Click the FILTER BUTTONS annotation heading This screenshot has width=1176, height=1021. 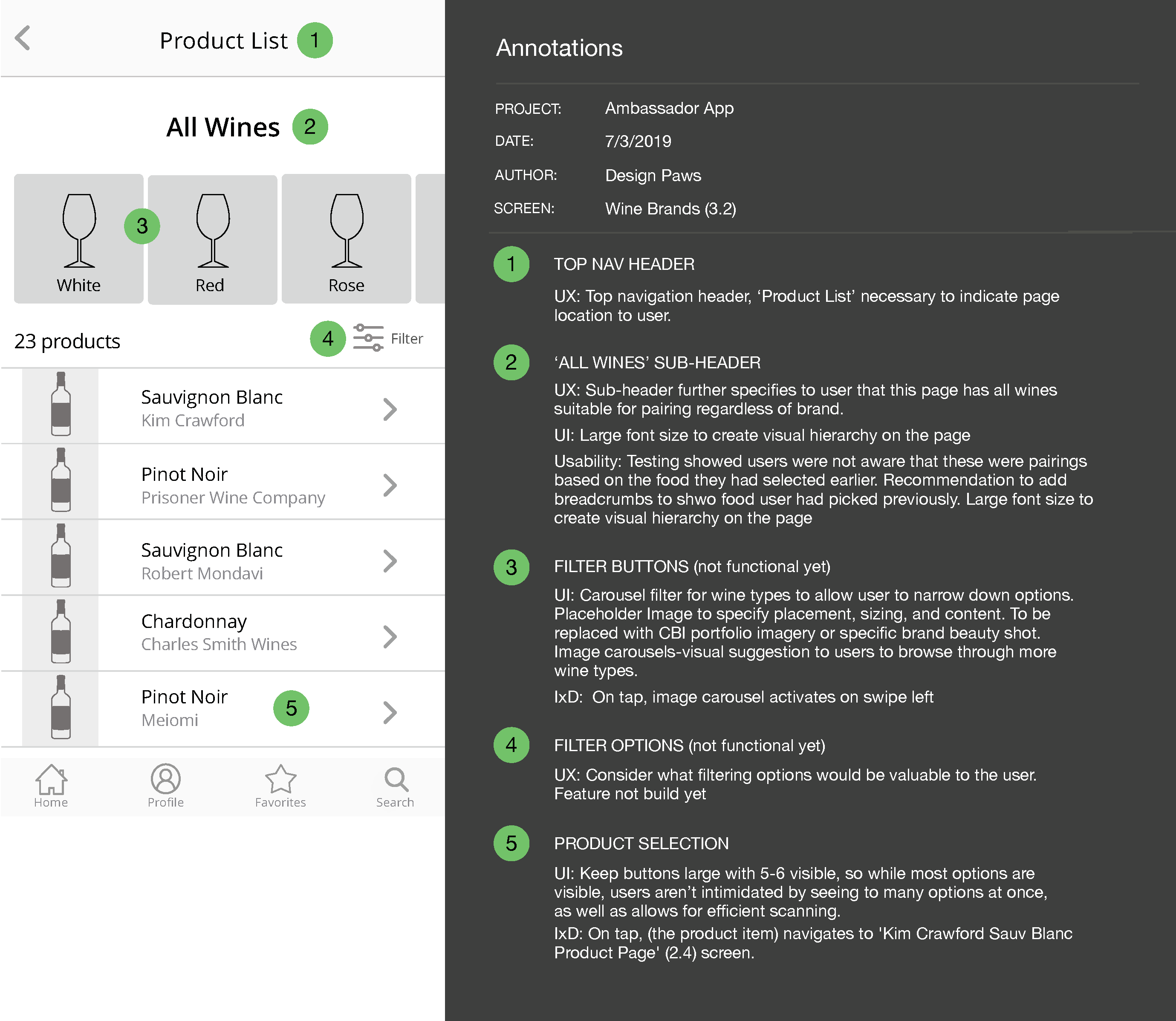[x=692, y=567]
